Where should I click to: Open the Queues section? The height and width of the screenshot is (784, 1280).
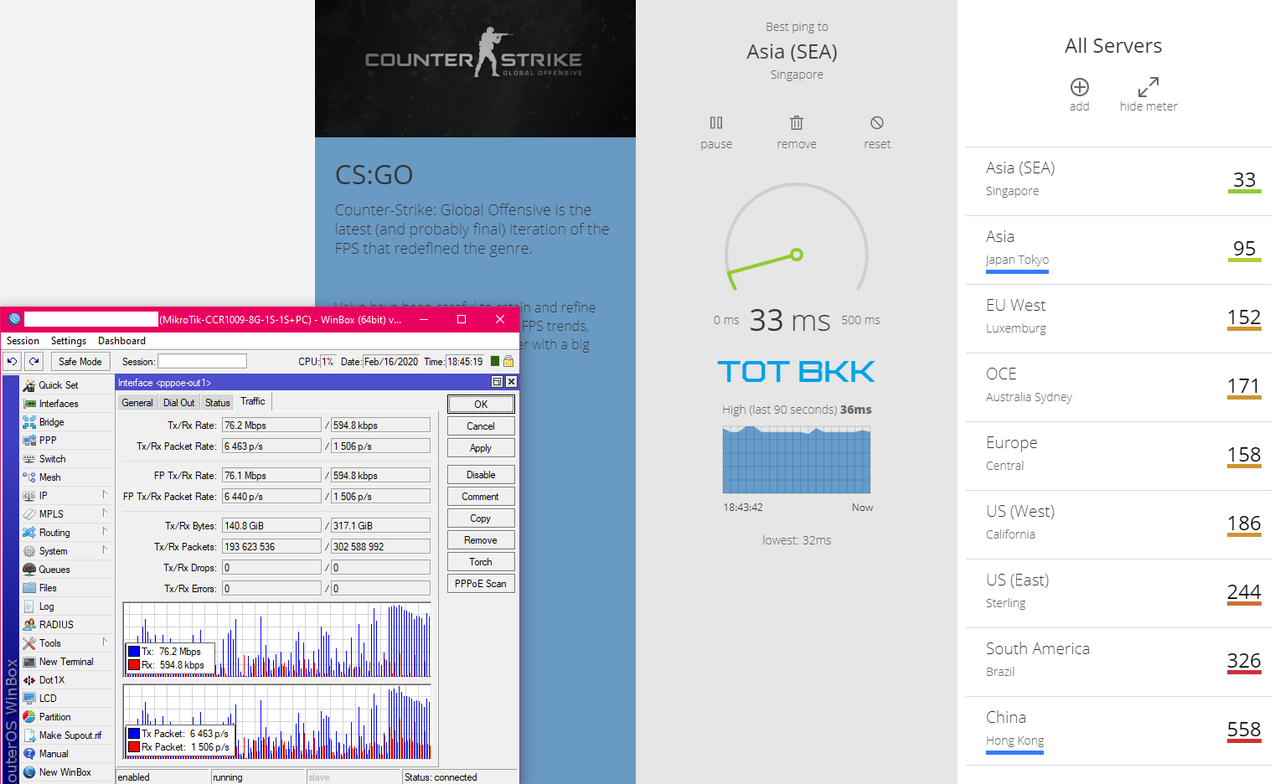pos(54,569)
